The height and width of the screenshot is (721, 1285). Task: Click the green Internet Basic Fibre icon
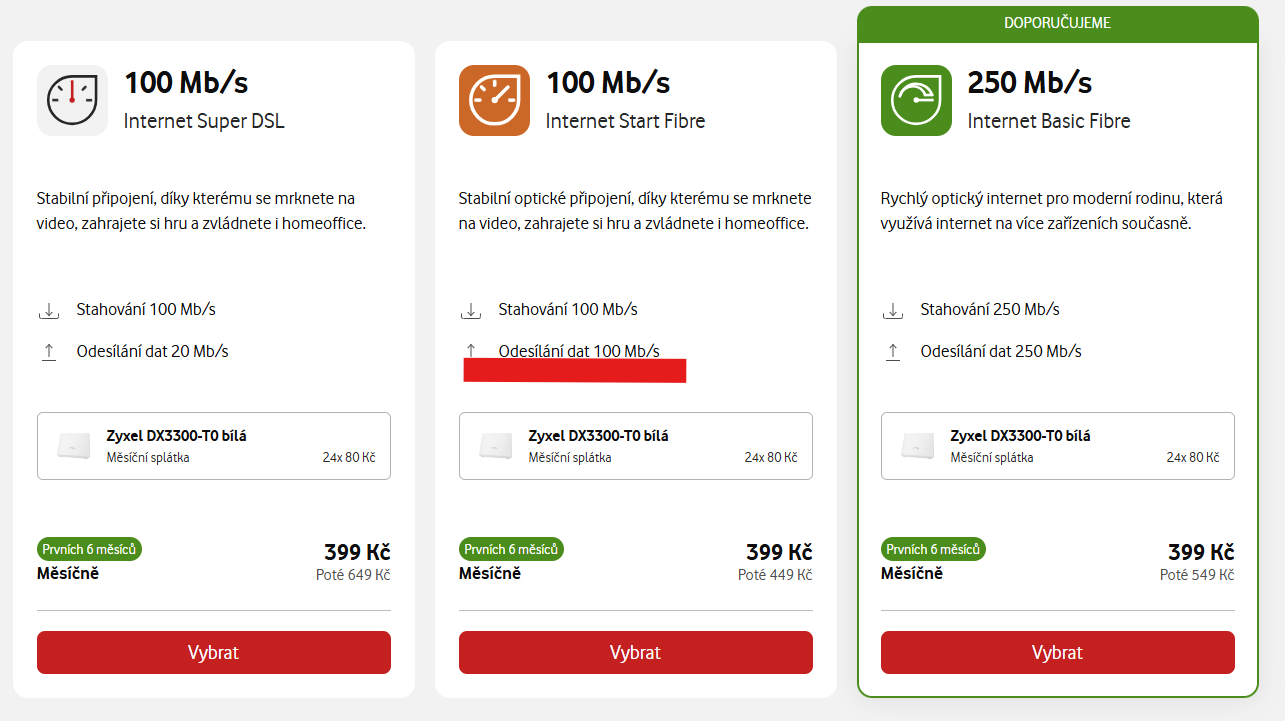point(916,100)
